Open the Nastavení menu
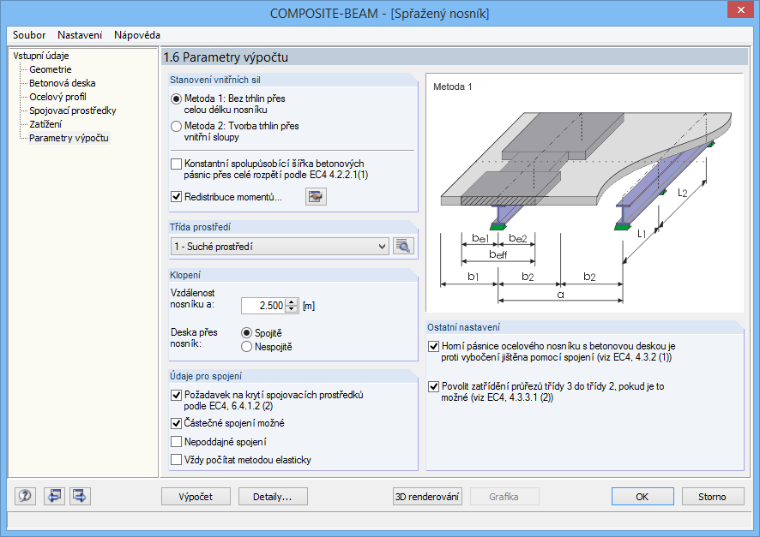 tap(79, 35)
